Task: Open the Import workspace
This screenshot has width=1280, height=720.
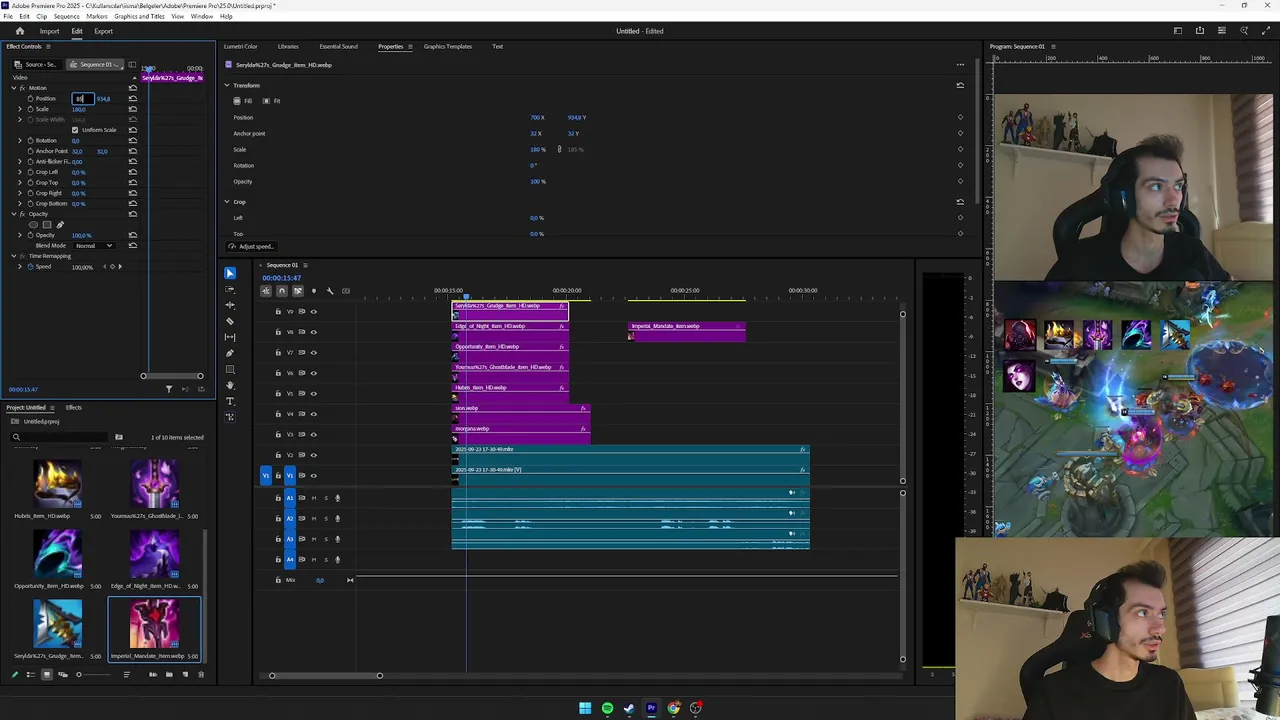Action: coord(49,31)
